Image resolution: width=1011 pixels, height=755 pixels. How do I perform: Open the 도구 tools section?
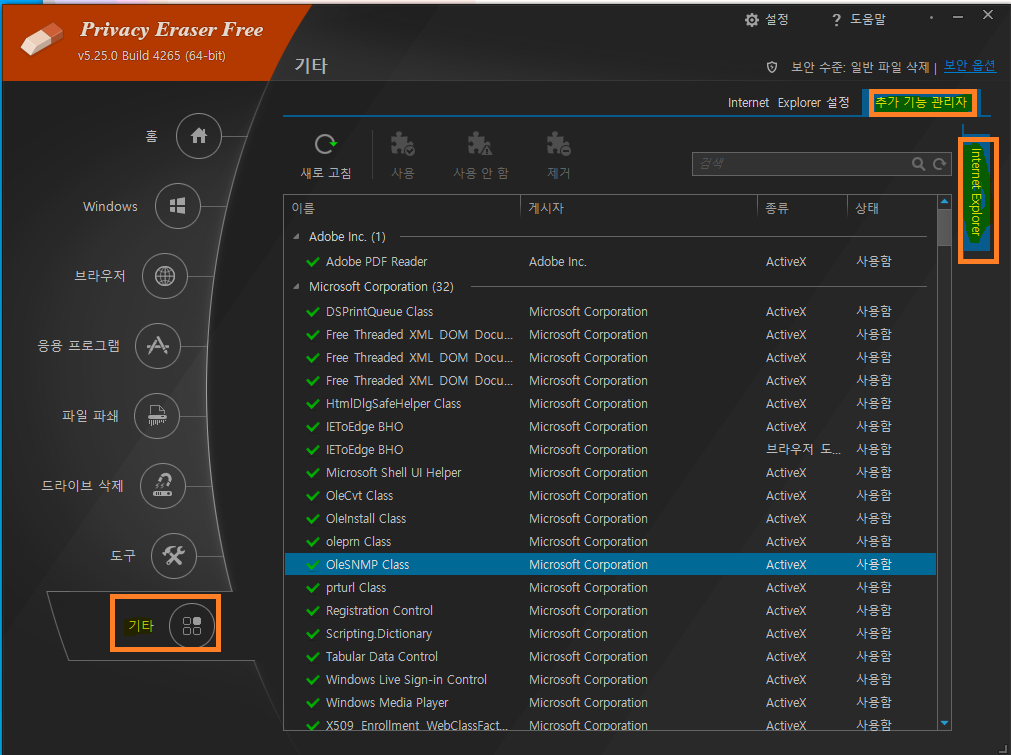click(x=173, y=555)
